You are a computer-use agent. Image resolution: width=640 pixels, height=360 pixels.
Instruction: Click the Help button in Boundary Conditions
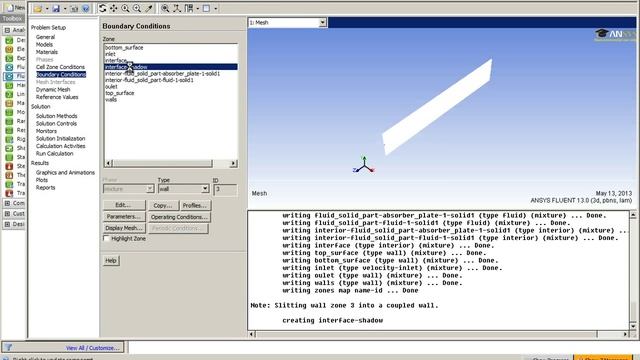click(111, 260)
